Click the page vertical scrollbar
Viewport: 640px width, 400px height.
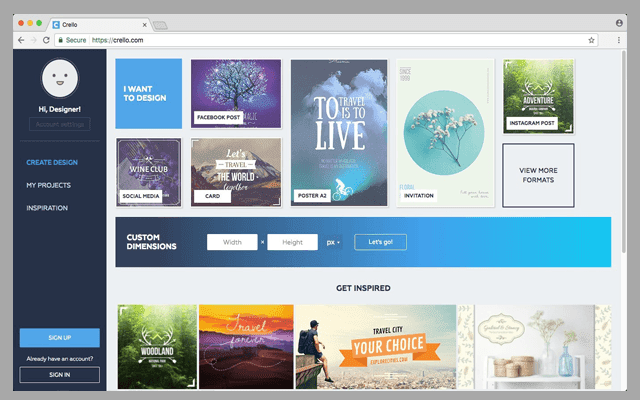pos(623,151)
